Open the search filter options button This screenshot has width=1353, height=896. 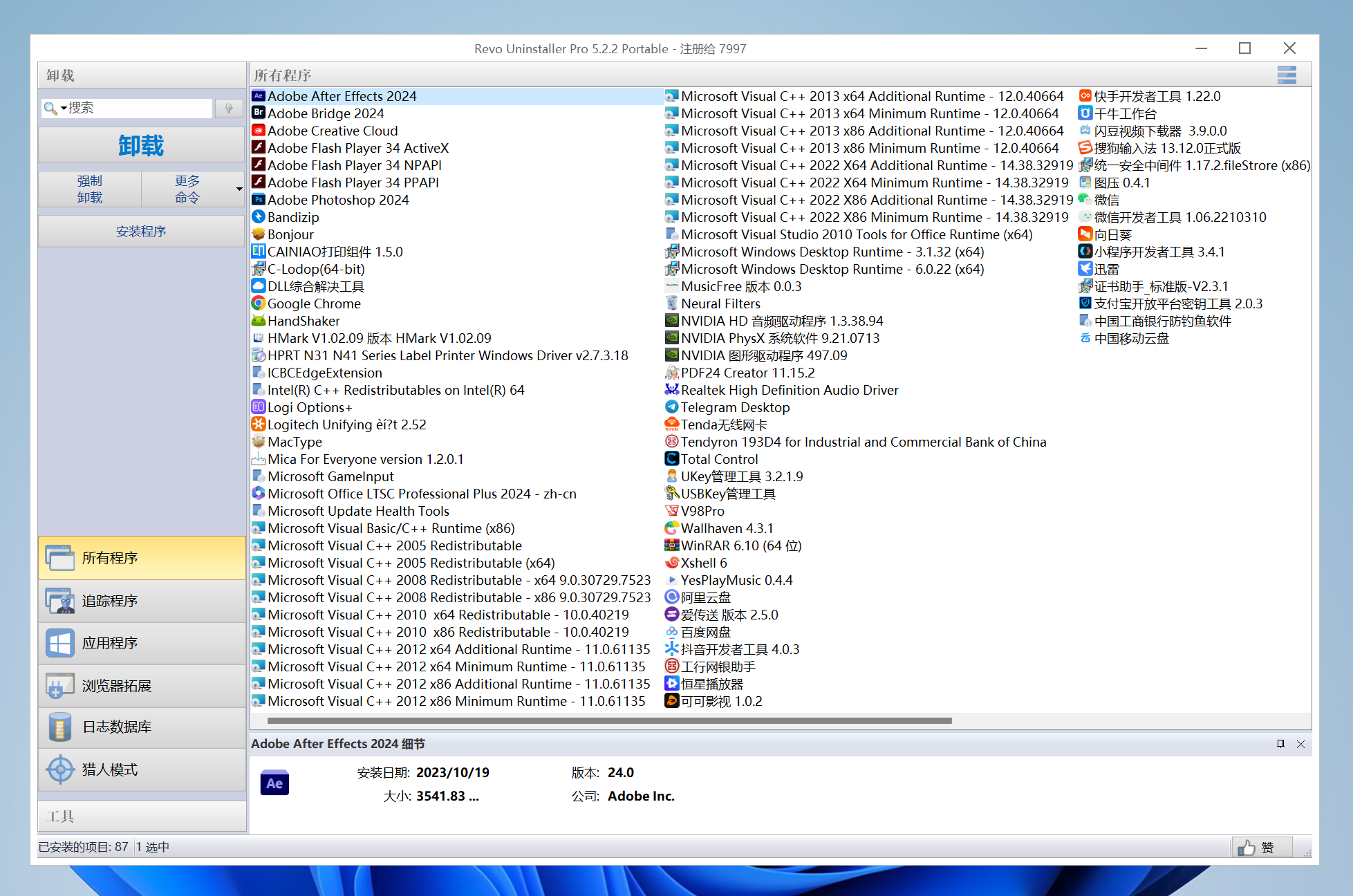coord(229,108)
